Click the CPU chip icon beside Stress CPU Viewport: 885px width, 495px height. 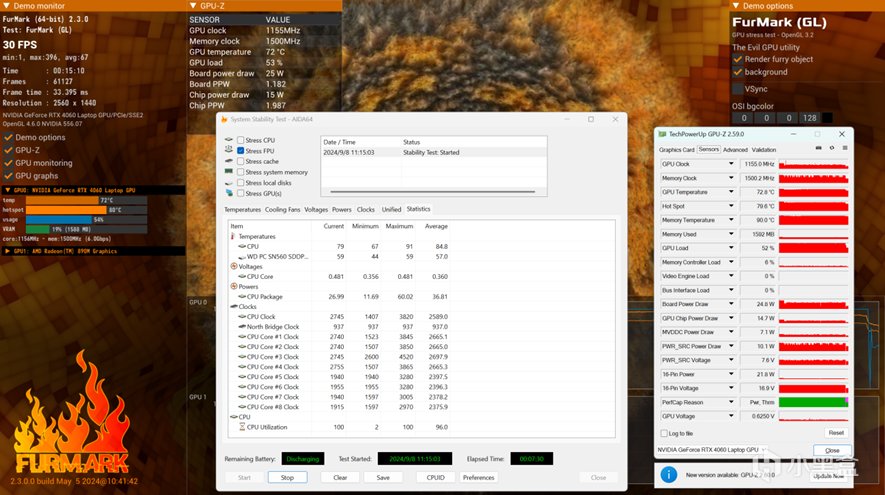(x=229, y=139)
